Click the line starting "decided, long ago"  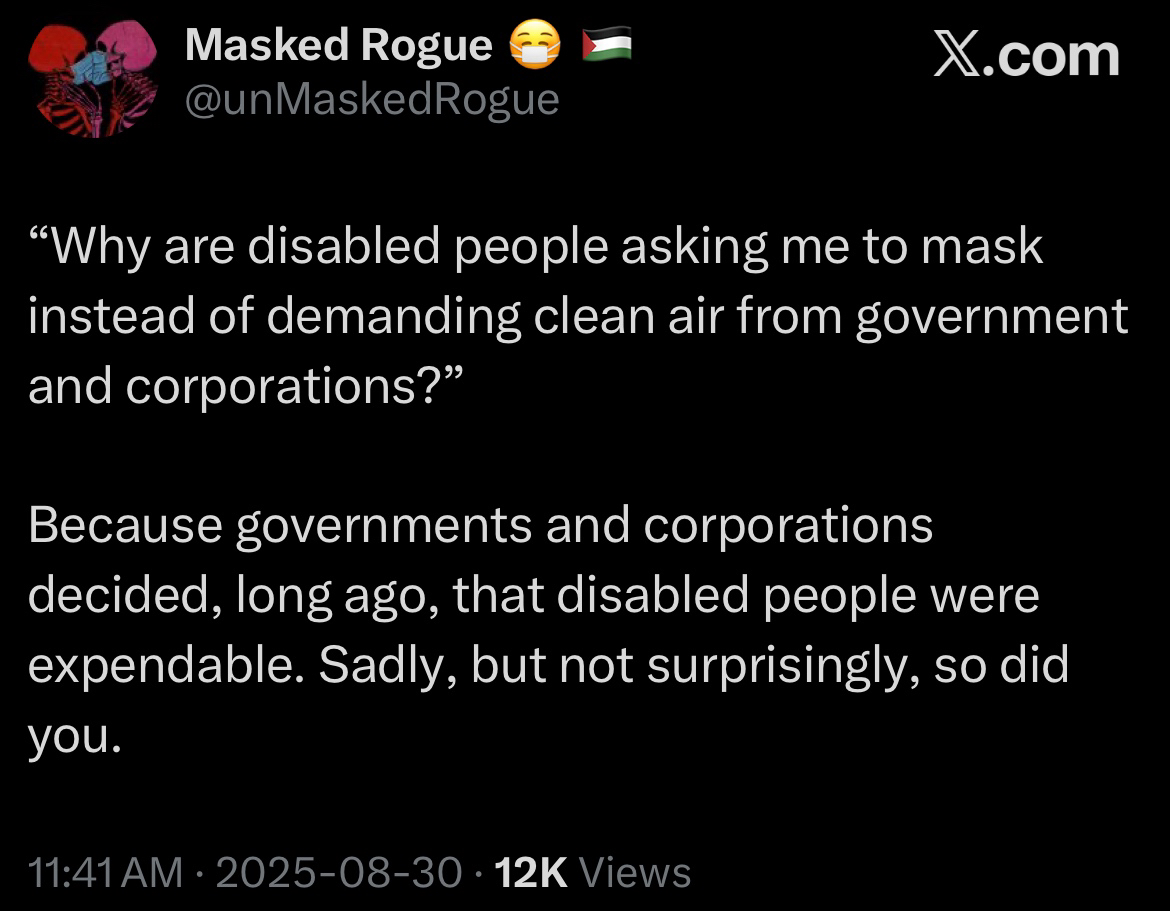(533, 596)
